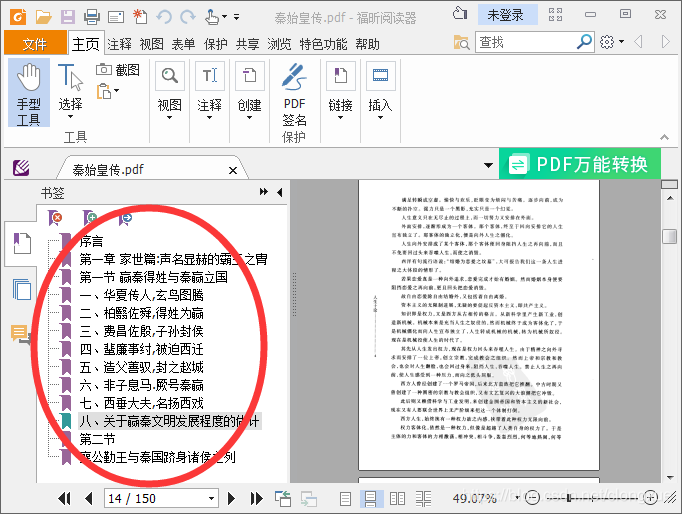
Task: Go to first page button
Action: coord(64,498)
